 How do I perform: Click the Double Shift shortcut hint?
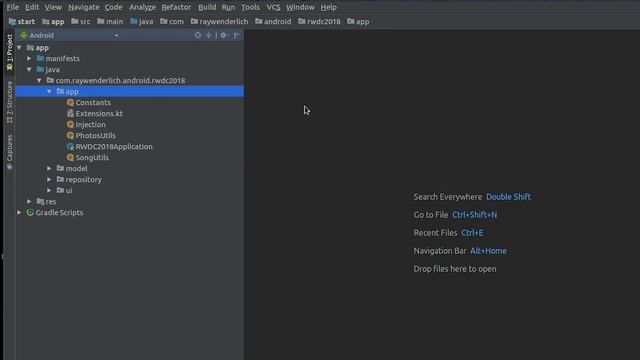pyautogui.click(x=509, y=197)
